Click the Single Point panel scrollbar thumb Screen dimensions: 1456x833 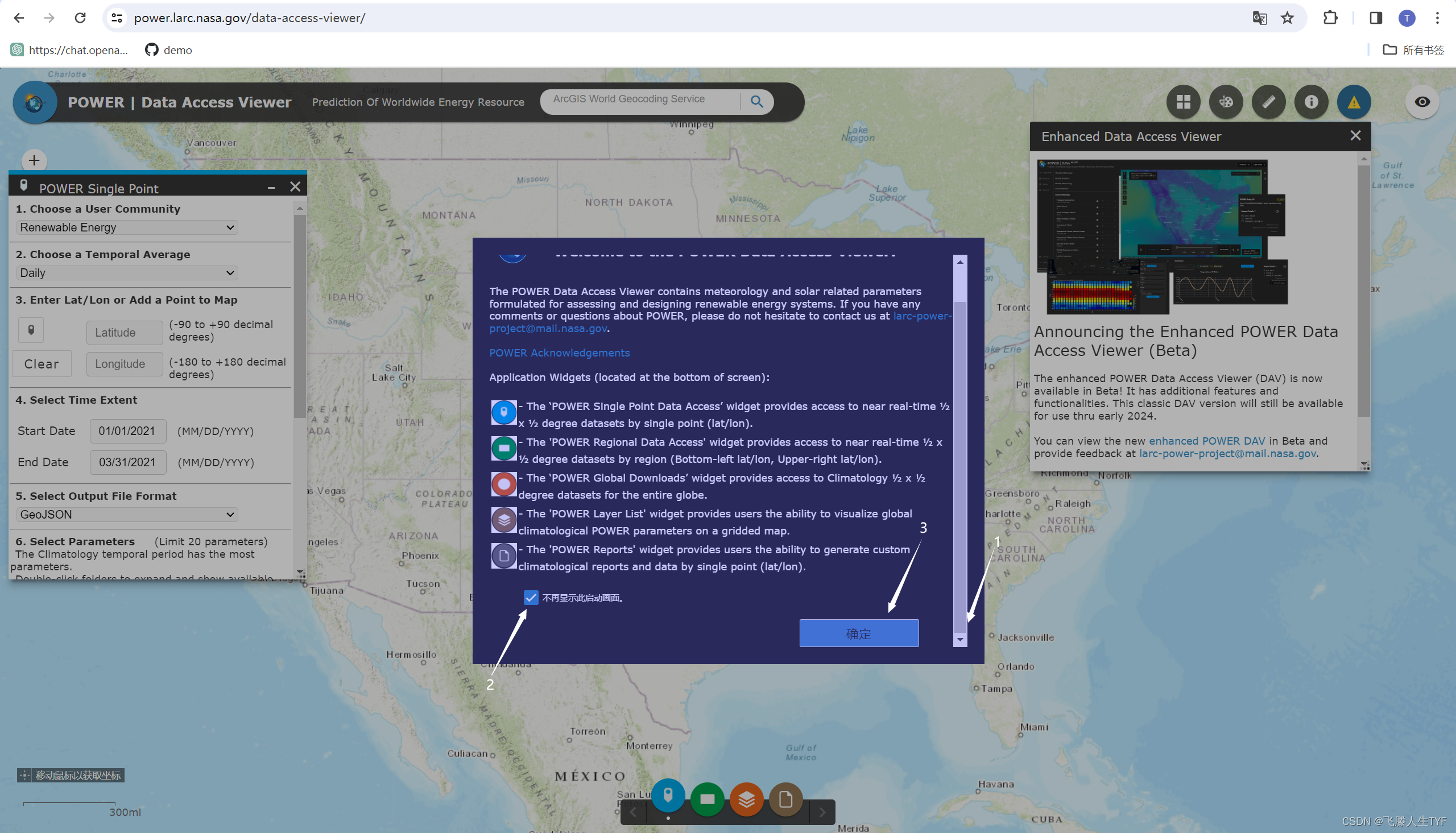pos(299,316)
